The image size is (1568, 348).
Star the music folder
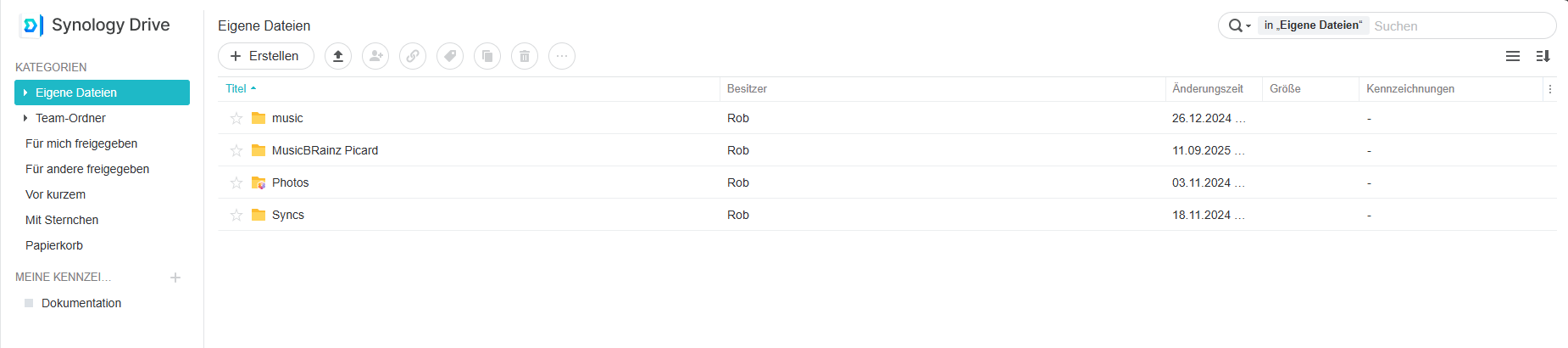coord(236,118)
